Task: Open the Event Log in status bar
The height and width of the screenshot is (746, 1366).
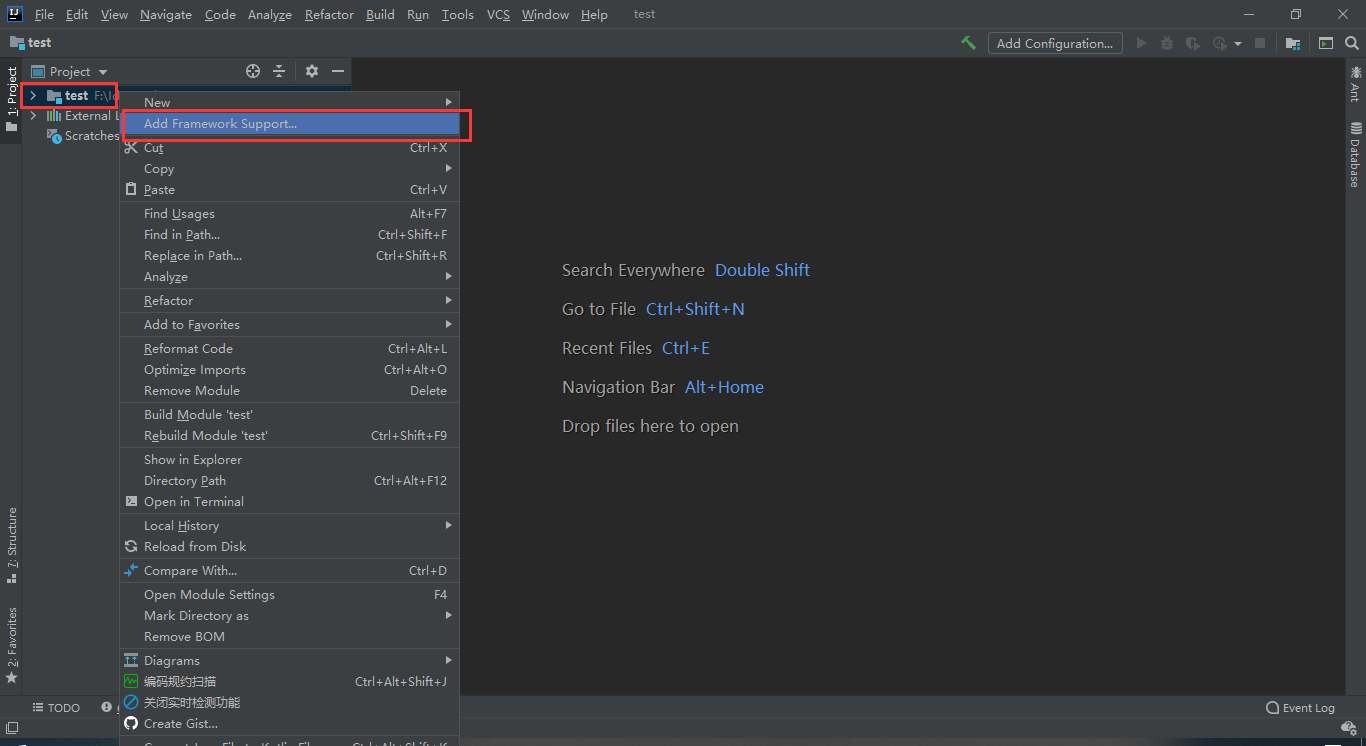Action: (x=1300, y=707)
